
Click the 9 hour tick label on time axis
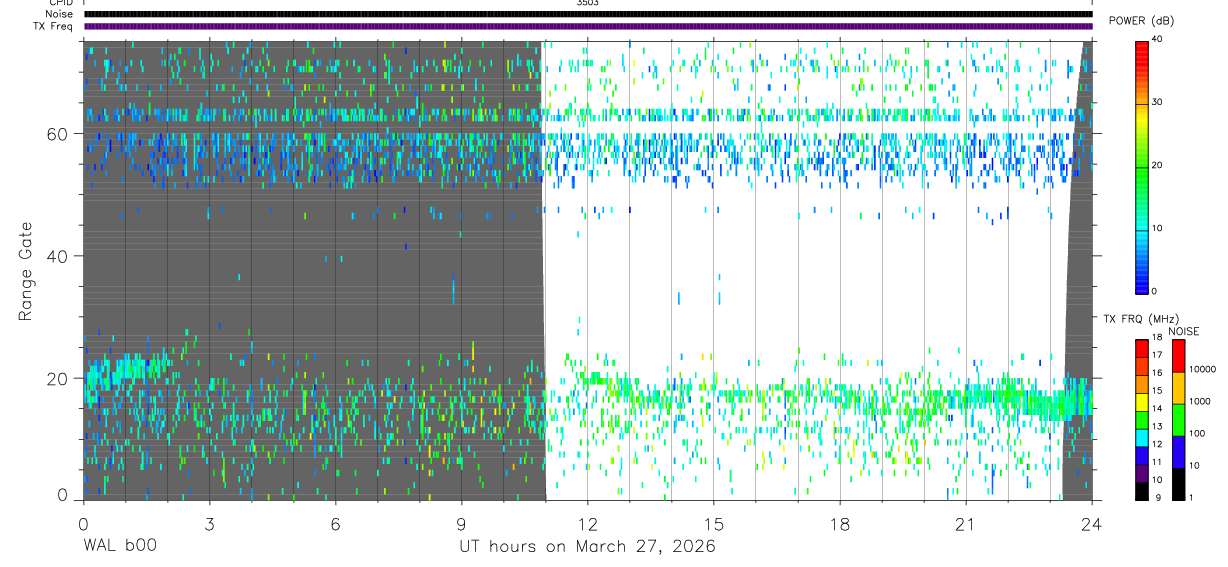[x=461, y=524]
